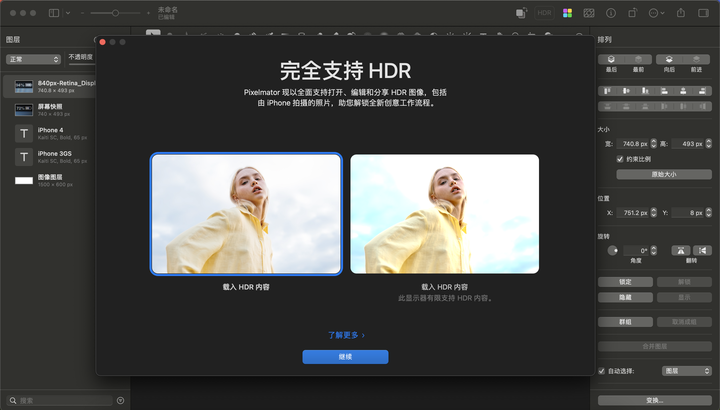
Task: Open the blend mode 正常 dropdown
Action: (x=34, y=59)
